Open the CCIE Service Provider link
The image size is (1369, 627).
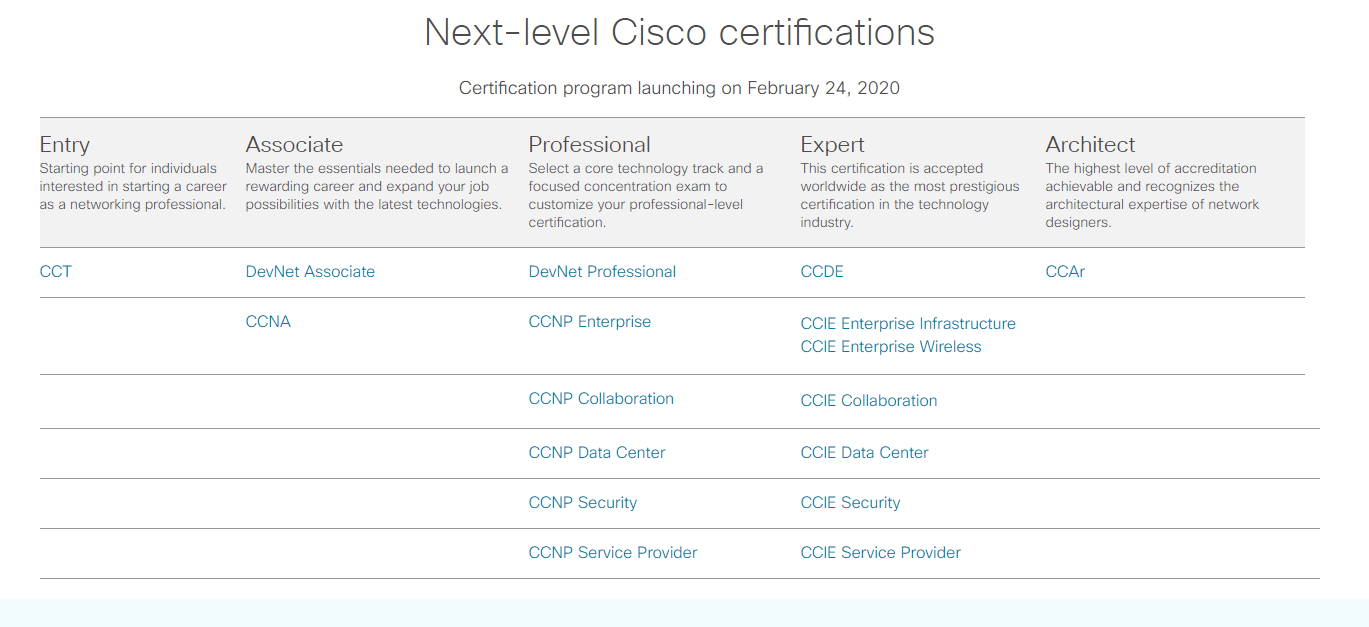click(x=881, y=553)
